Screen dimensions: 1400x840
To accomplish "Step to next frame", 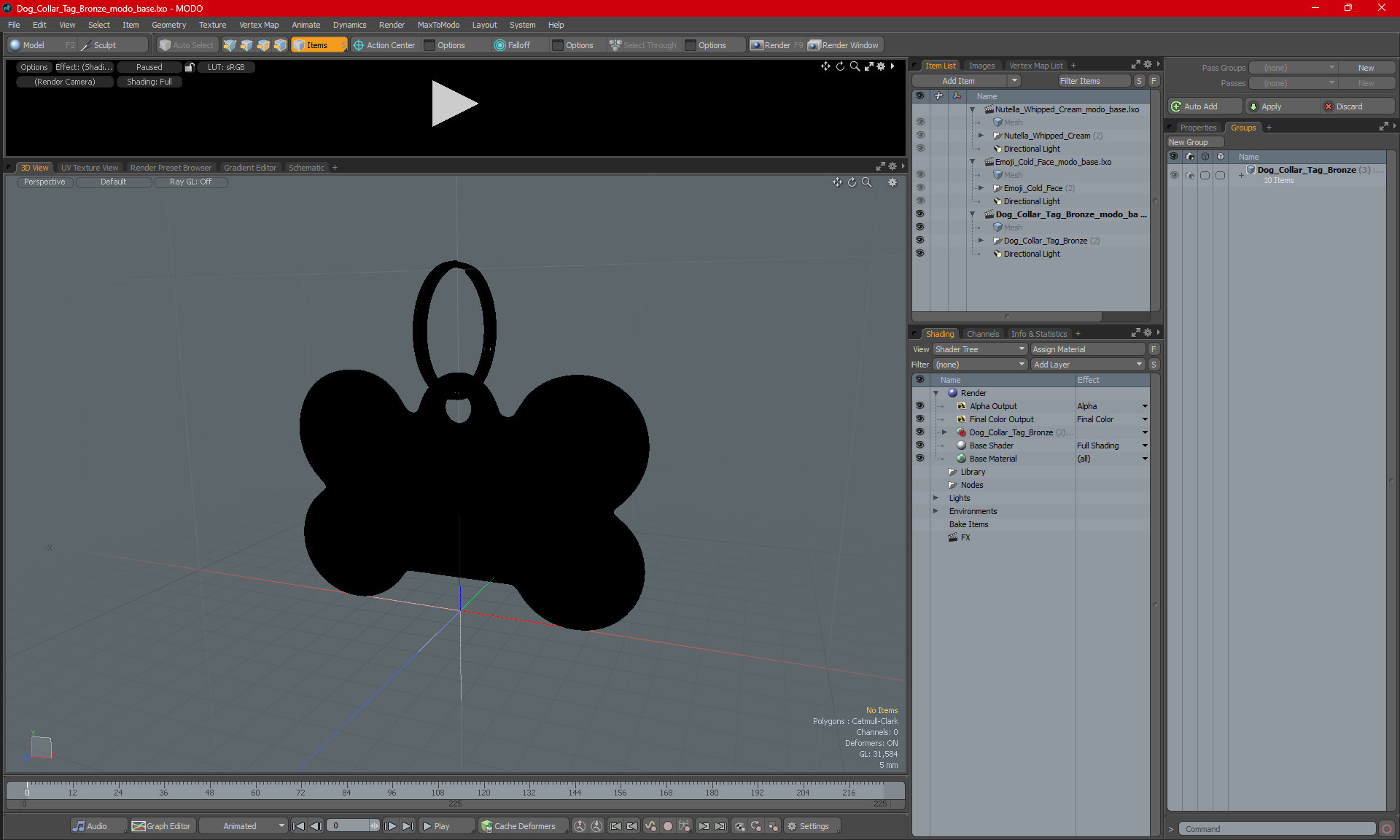I will pyautogui.click(x=391, y=826).
